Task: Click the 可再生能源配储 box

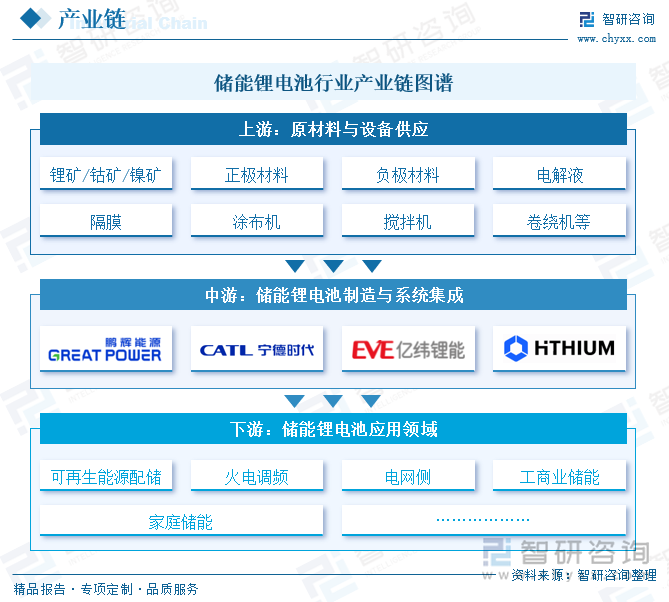Action: 106,476
